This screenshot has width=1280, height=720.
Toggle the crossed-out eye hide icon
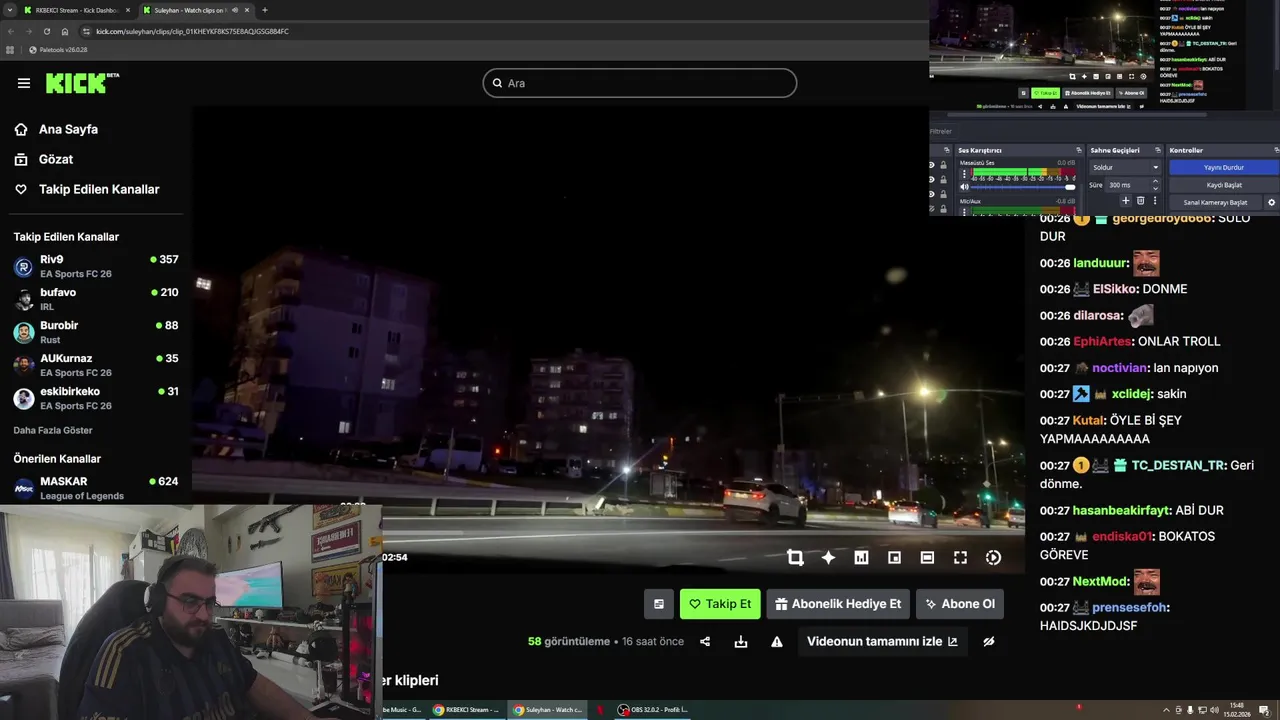(989, 642)
